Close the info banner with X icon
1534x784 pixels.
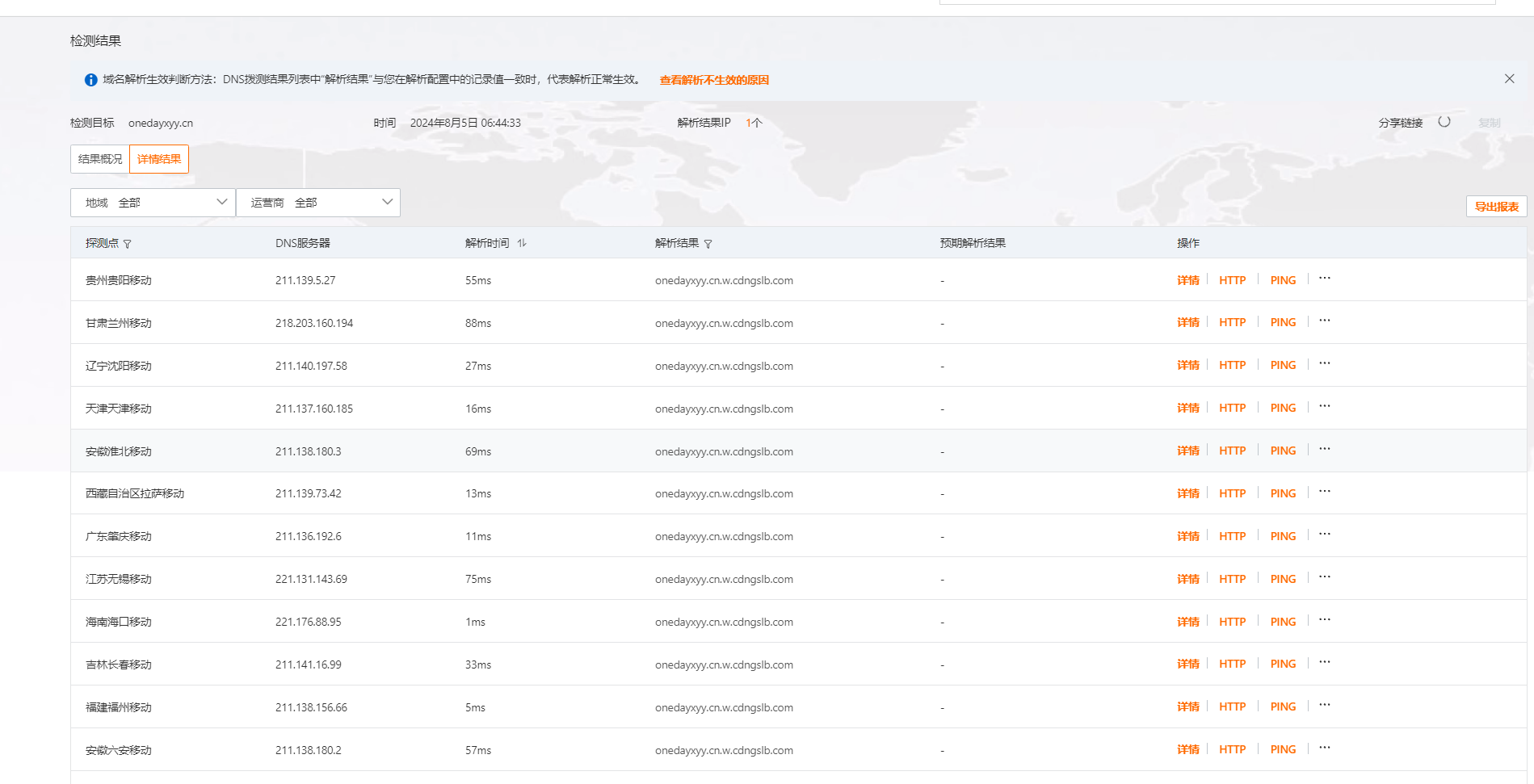(1509, 78)
